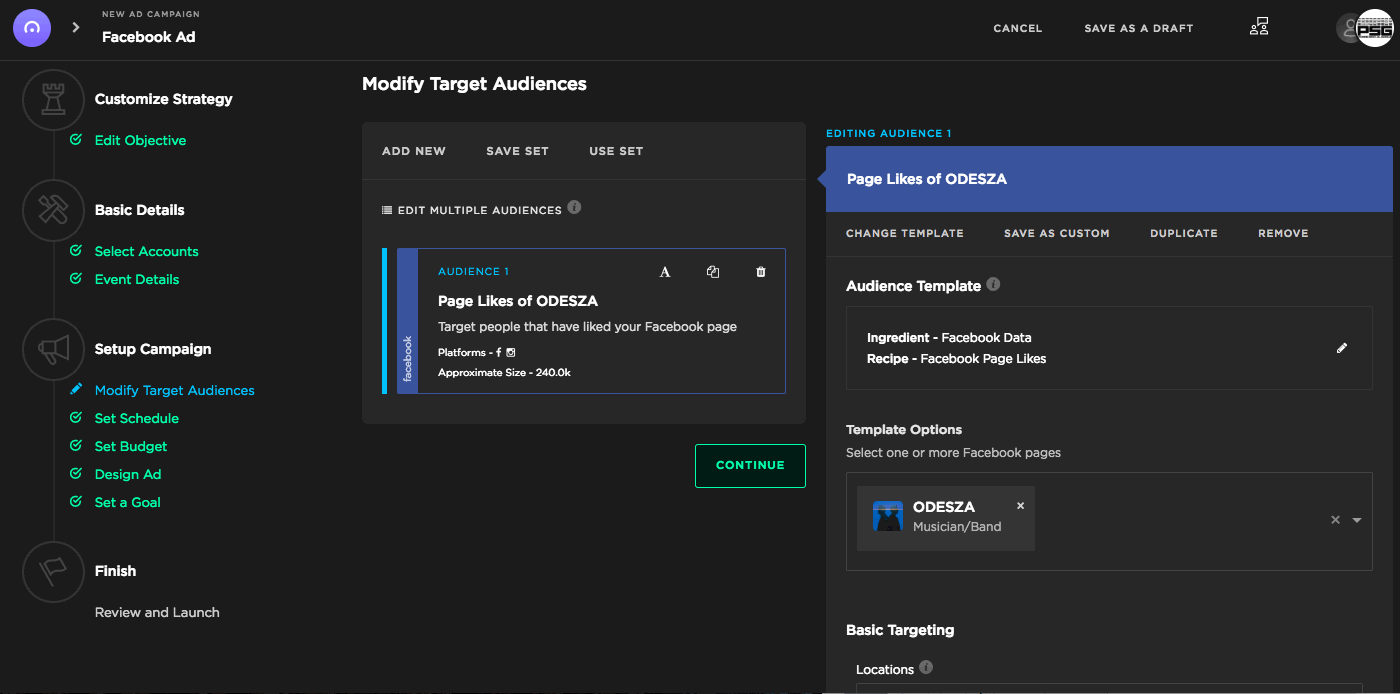Go to the Design Ad step
1400x694 pixels.
click(128, 474)
